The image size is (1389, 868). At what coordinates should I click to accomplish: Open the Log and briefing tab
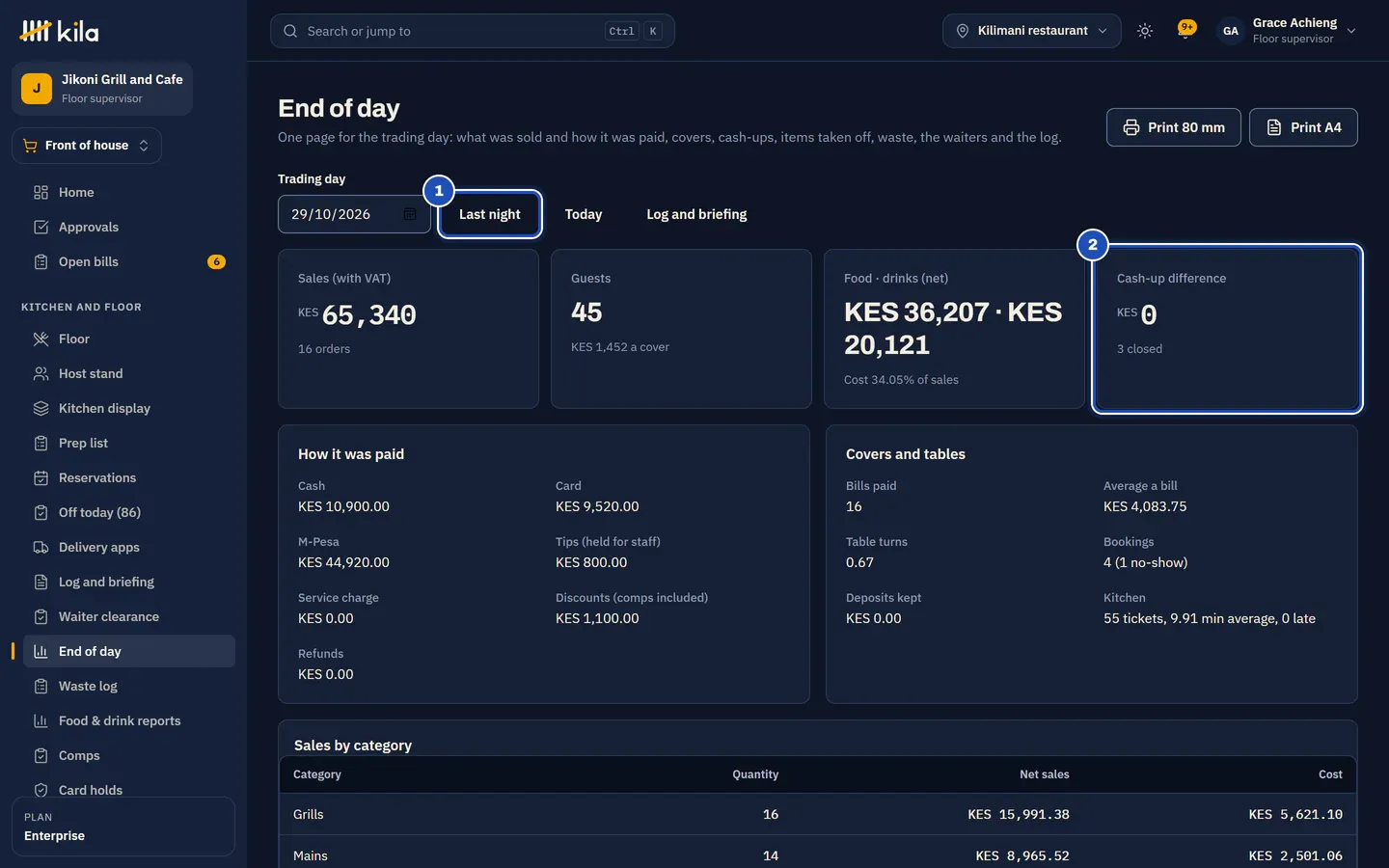pyautogui.click(x=696, y=214)
